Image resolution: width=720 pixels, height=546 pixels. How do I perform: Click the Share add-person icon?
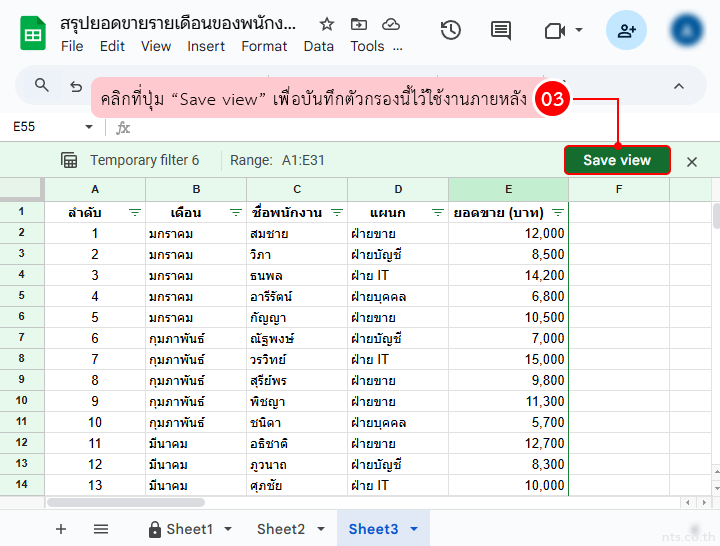pyautogui.click(x=626, y=30)
